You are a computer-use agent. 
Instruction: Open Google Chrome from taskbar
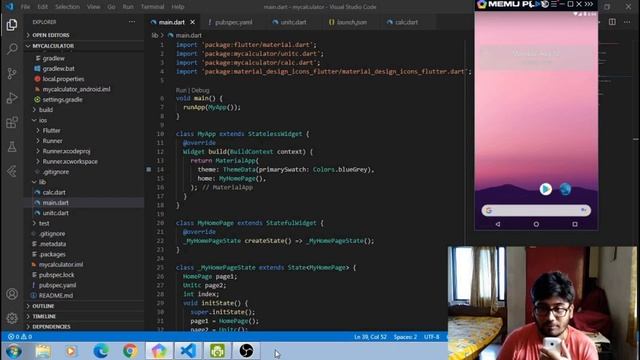(130, 351)
